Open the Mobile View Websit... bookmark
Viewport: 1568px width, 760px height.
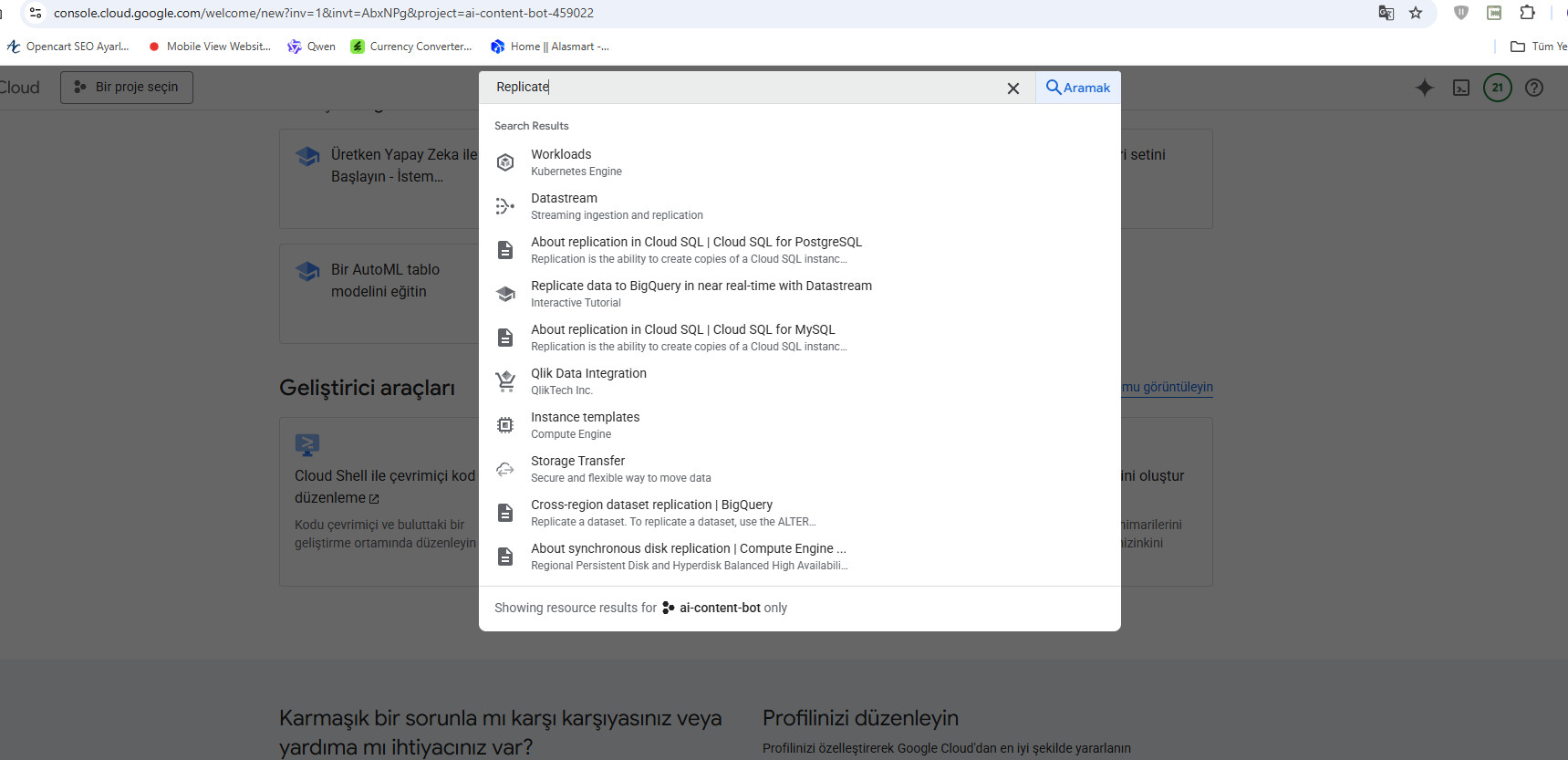(209, 47)
